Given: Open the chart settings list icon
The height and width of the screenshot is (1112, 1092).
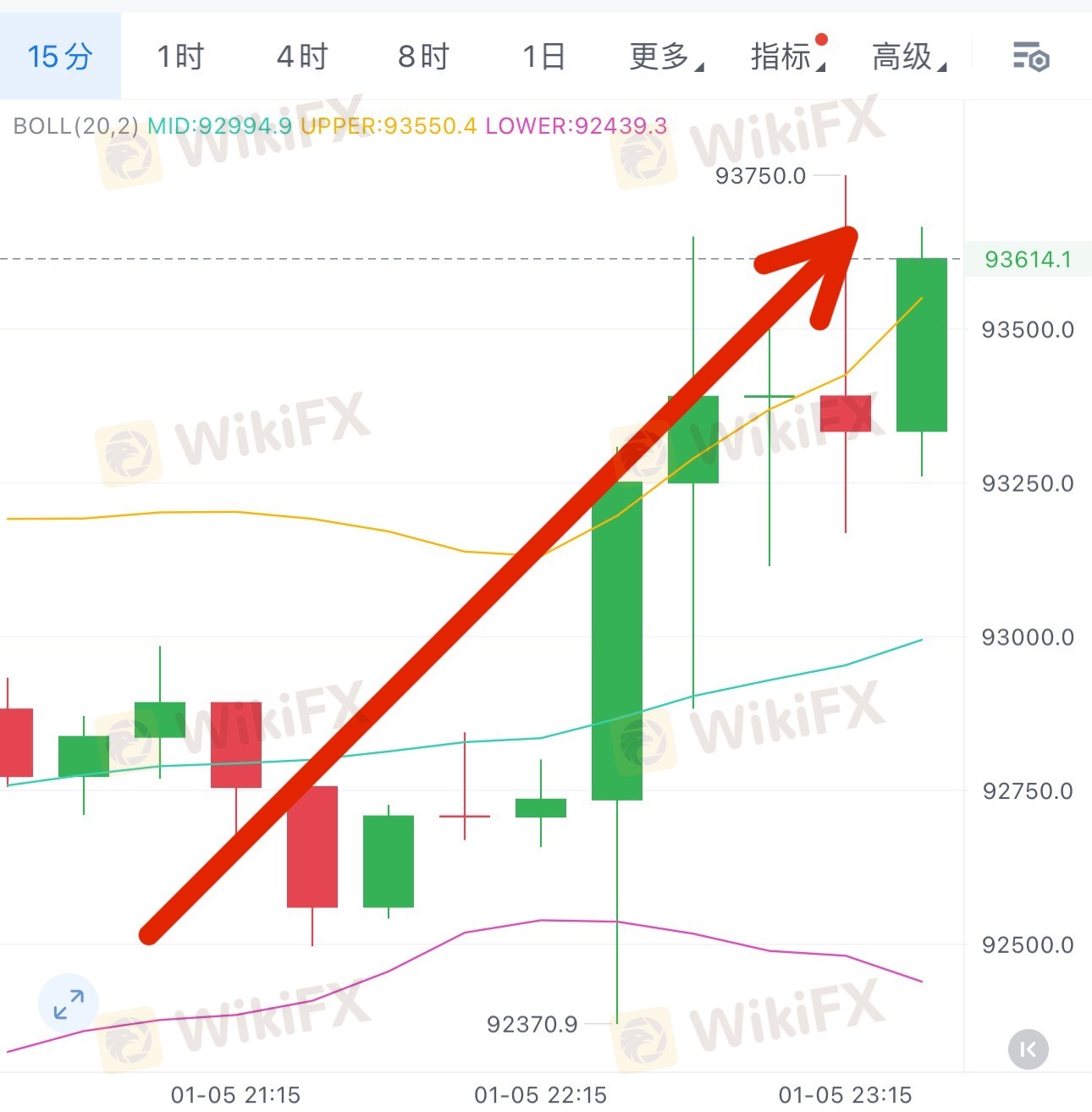Looking at the screenshot, I should (1031, 57).
